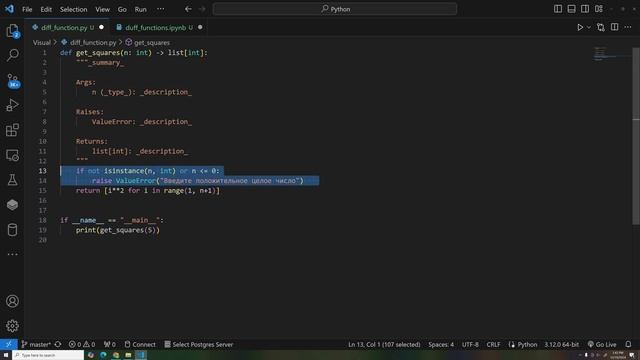
Task: Toggle the secondary side bar
Action: point(585,9)
